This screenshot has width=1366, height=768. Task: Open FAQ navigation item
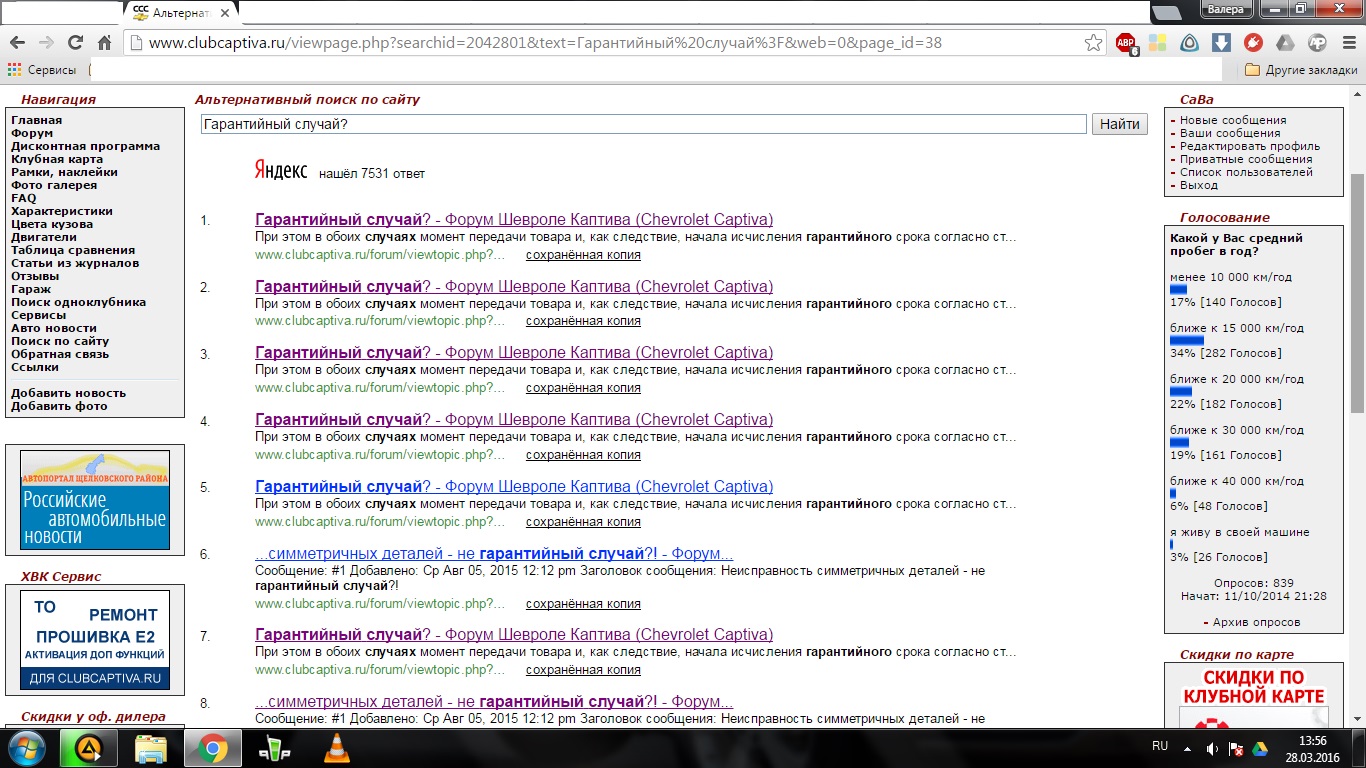point(23,198)
